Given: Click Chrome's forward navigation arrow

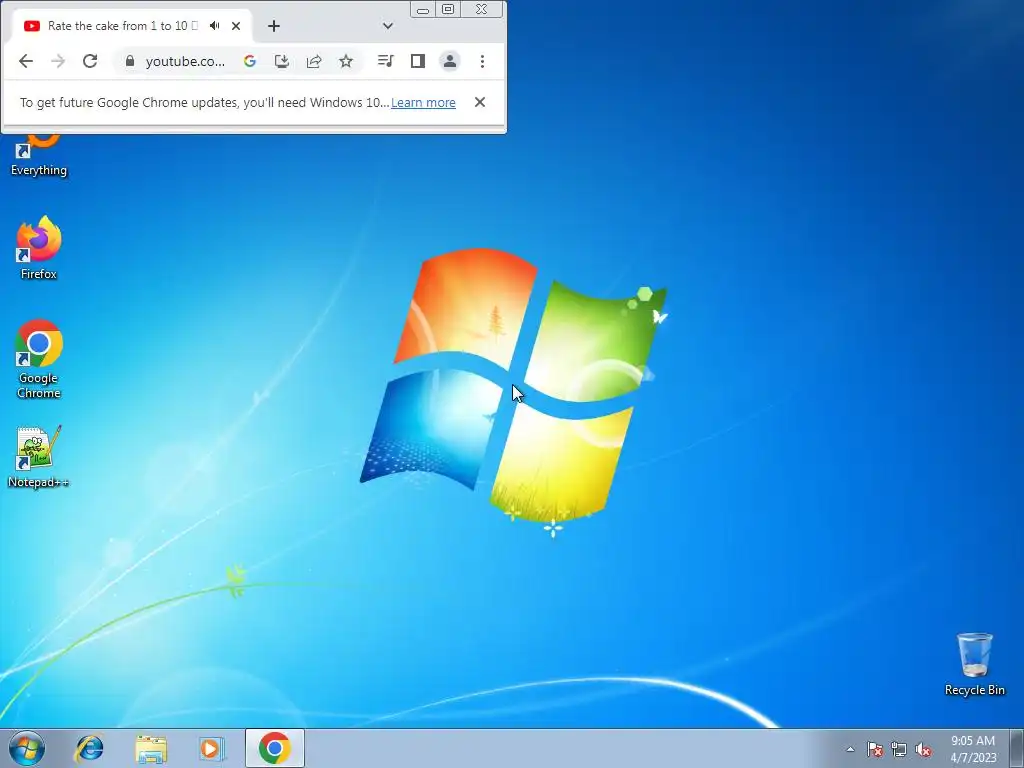Looking at the screenshot, I should pos(58,61).
